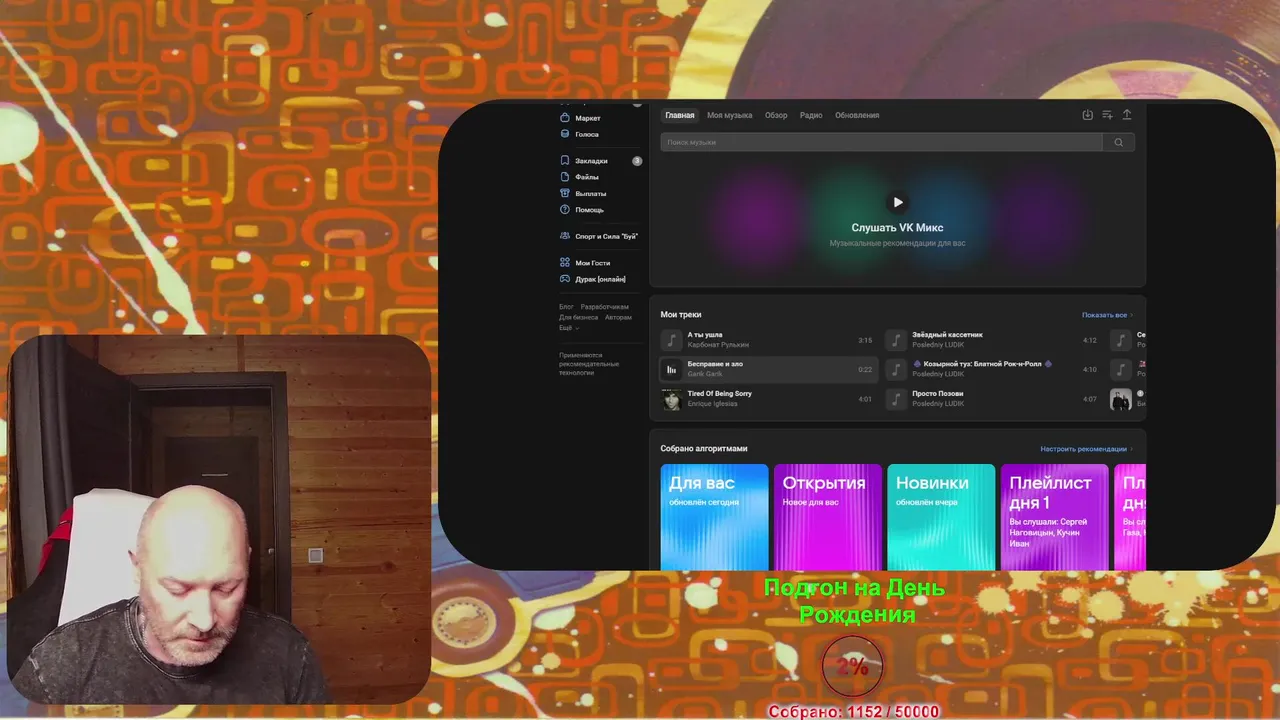Open the Выплаты icon in sidebar
The height and width of the screenshot is (720, 1280).
tap(565, 193)
